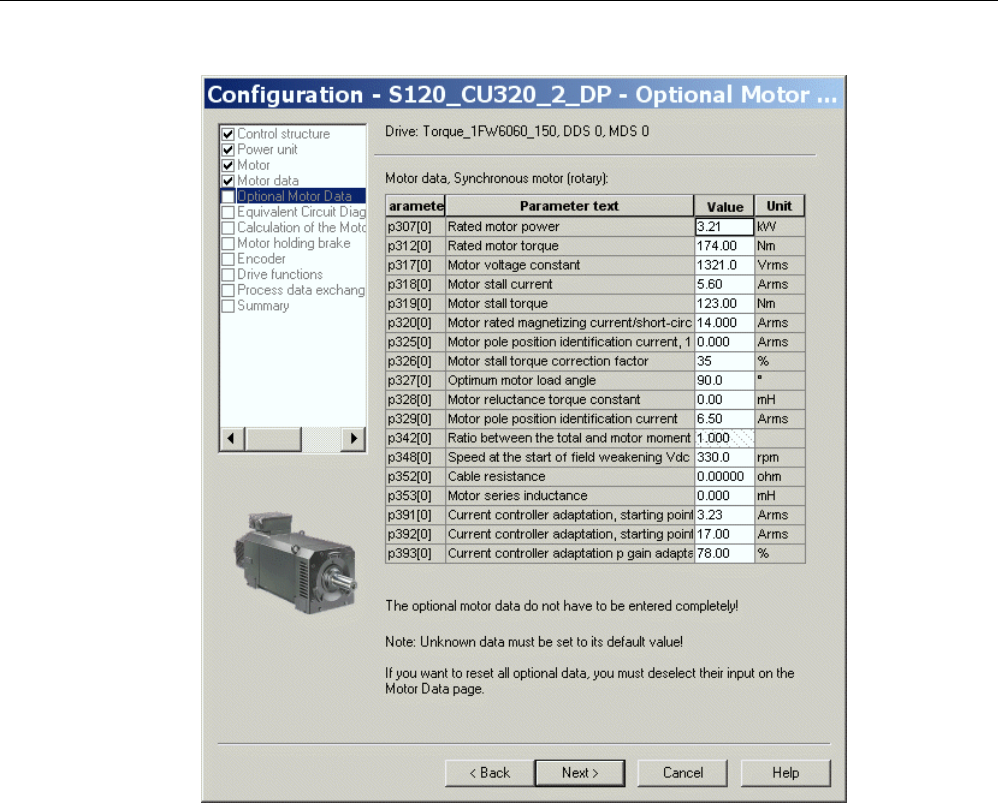Viewport: 998px width, 803px height.
Task: Edit reluctance torque constant value 0.00
Action: coord(724,400)
